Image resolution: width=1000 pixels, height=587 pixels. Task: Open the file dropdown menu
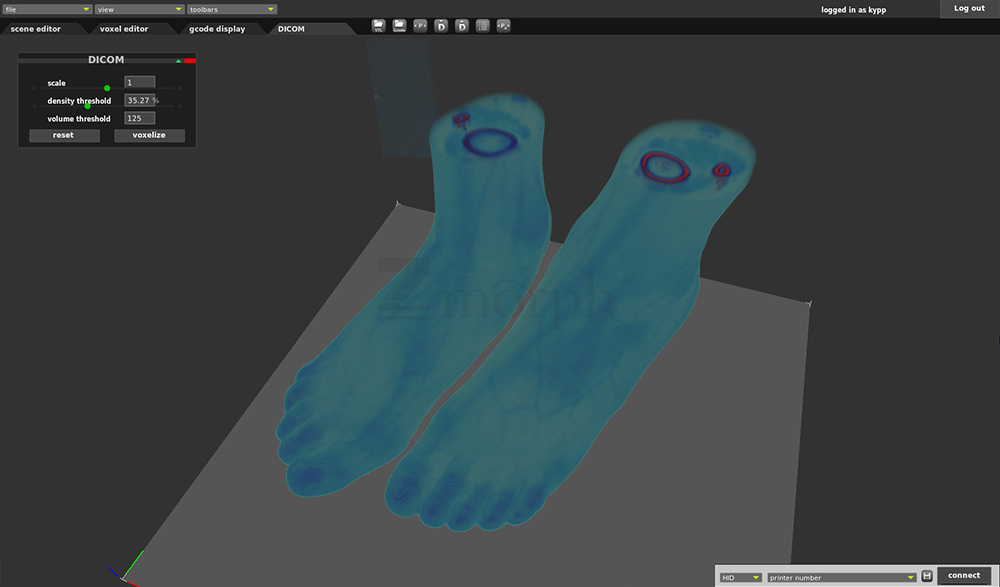[47, 9]
